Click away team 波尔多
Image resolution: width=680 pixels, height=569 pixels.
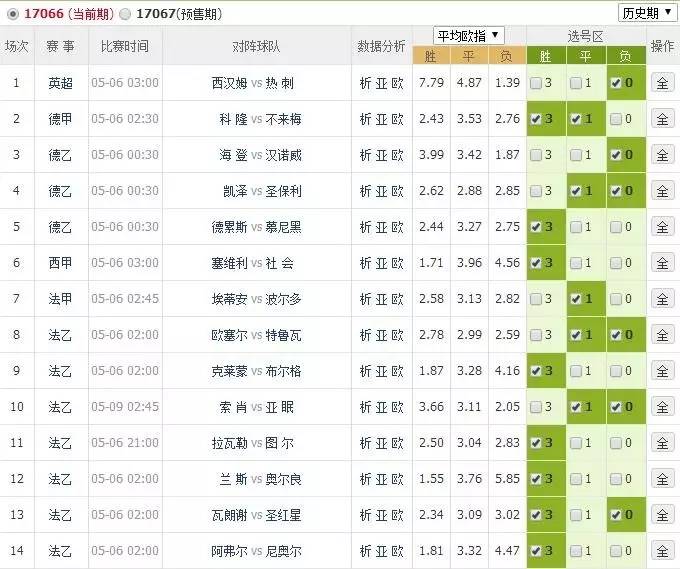(283, 299)
